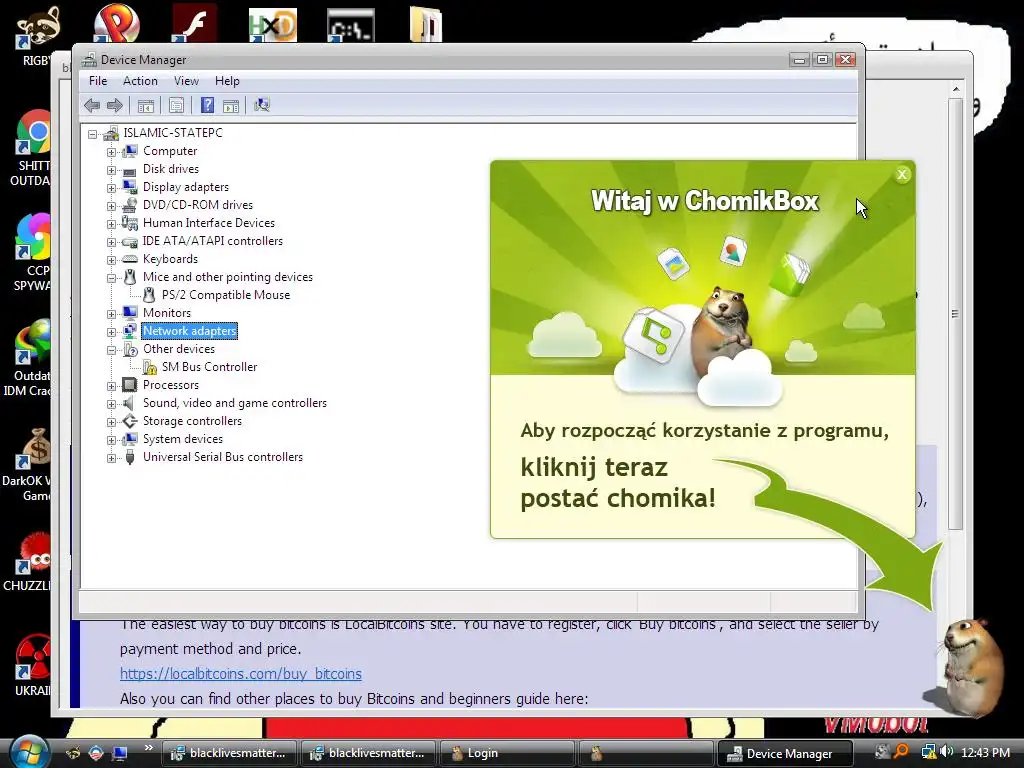Expand the Display adapters category
1024x768 pixels.
pos(112,188)
